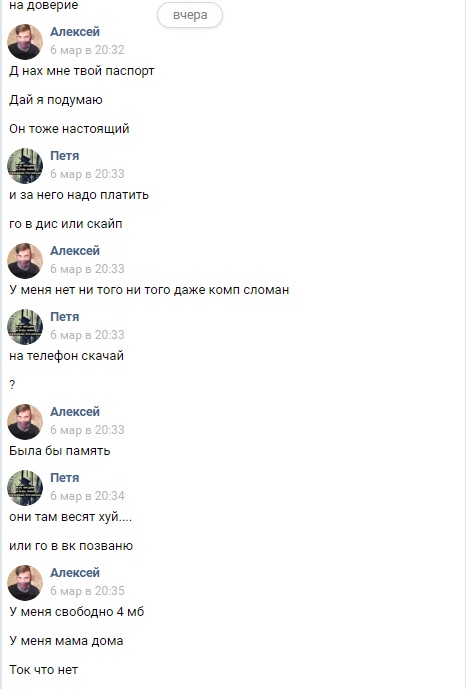This screenshot has width=466, height=689.
Task: Open Алексей name link above "Д нах мне твой паспорт"
Action: click(75, 32)
